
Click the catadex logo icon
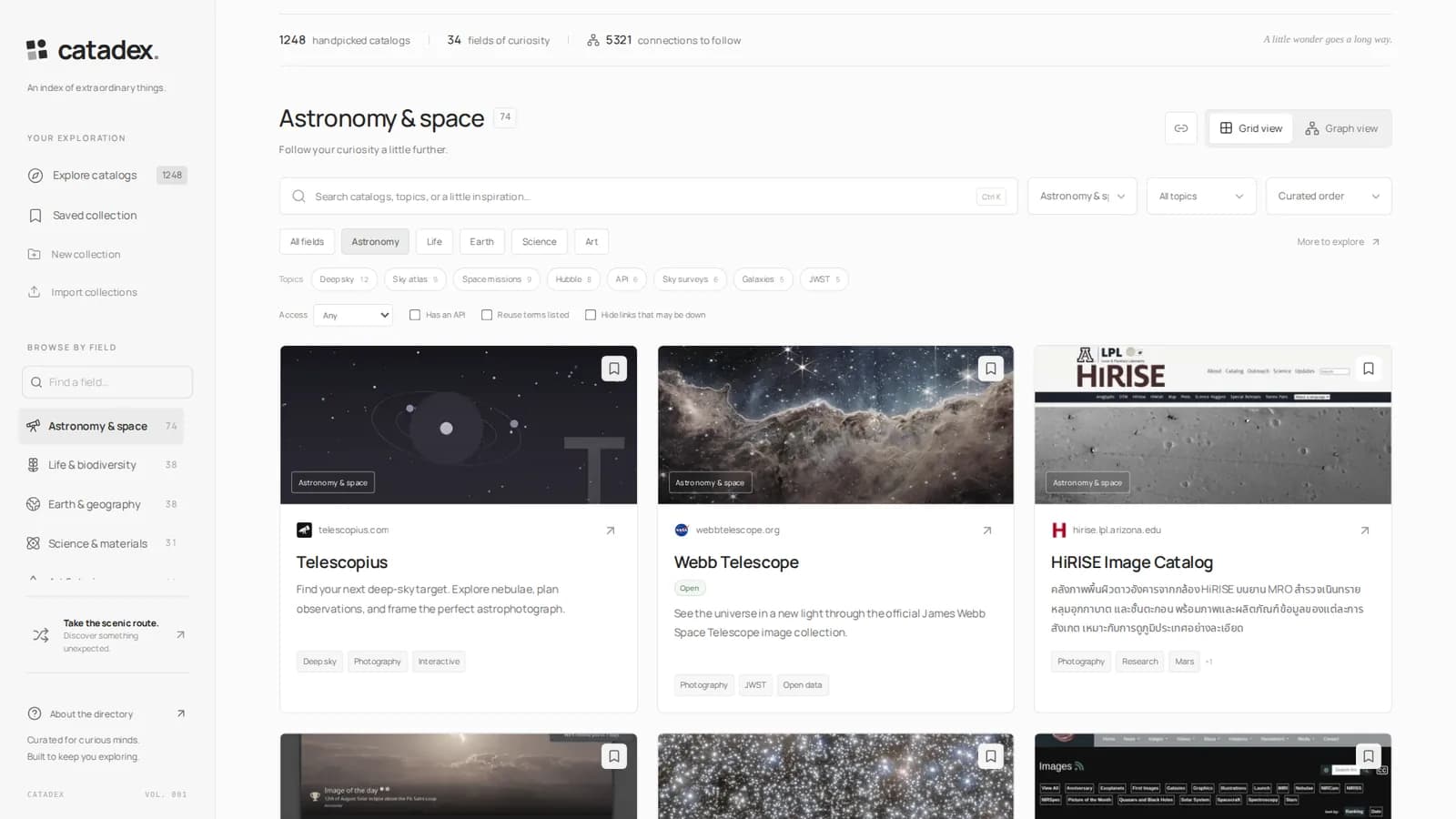point(36,50)
